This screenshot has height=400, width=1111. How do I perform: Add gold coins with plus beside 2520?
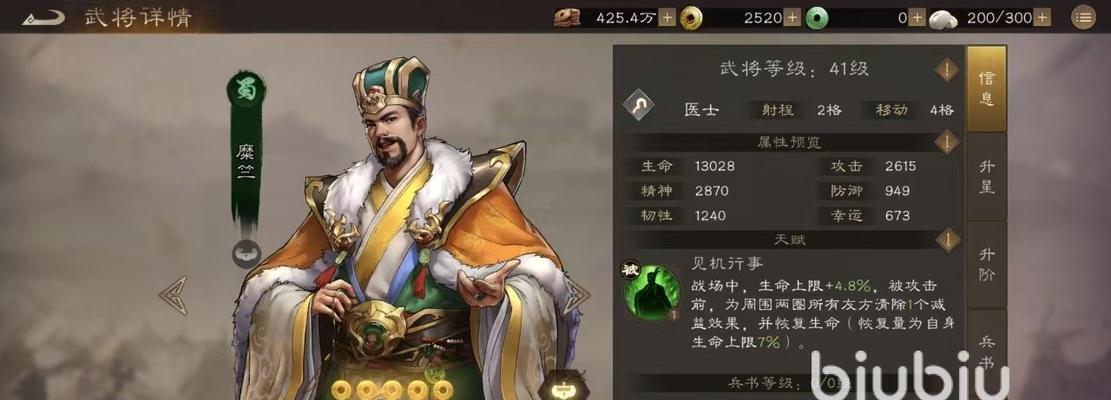(792, 18)
